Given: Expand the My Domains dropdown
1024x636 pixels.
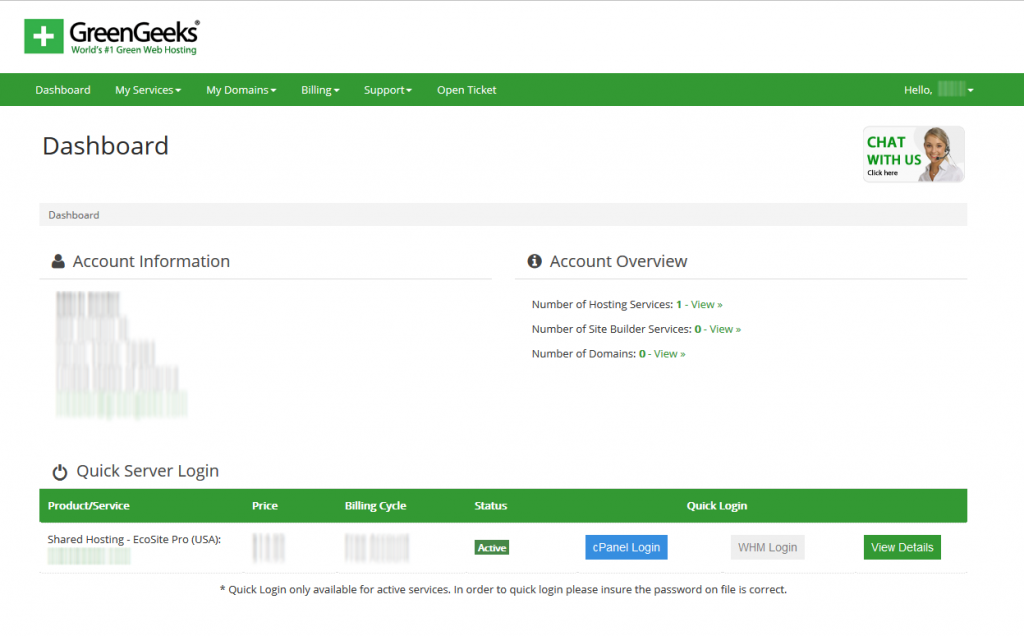Looking at the screenshot, I should click(241, 90).
